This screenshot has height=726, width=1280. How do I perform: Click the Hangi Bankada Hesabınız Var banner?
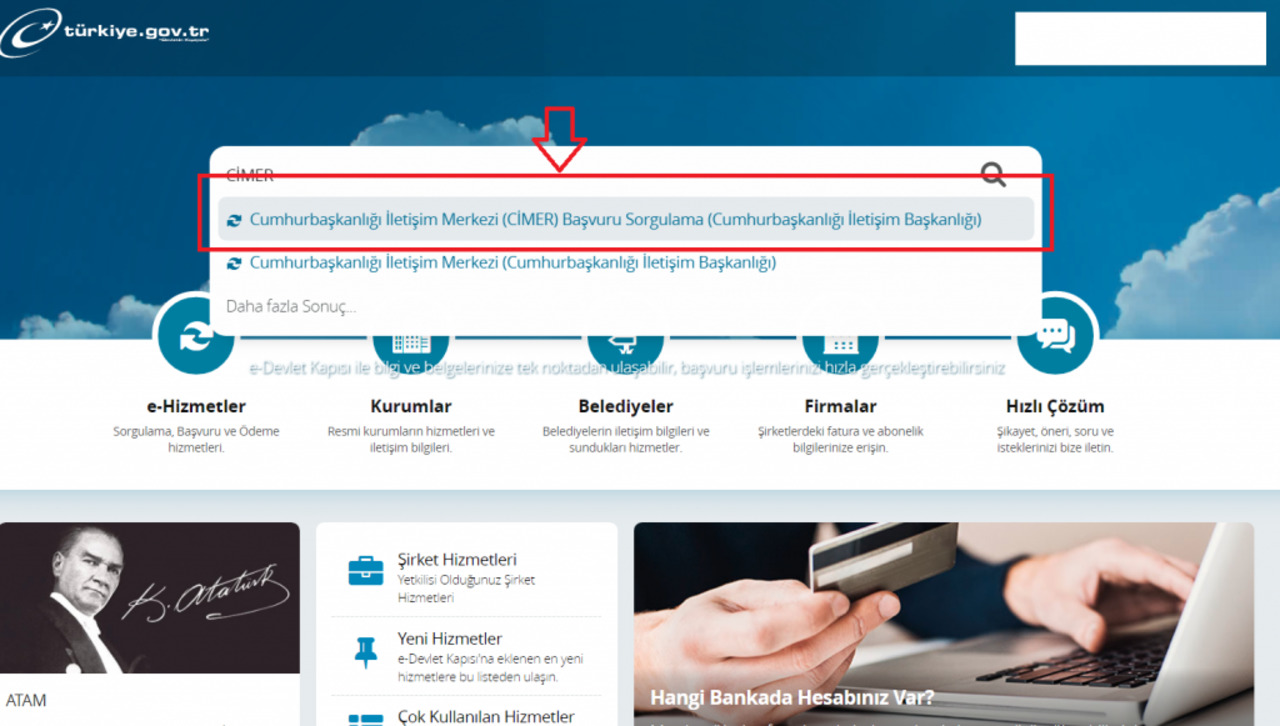(x=944, y=624)
